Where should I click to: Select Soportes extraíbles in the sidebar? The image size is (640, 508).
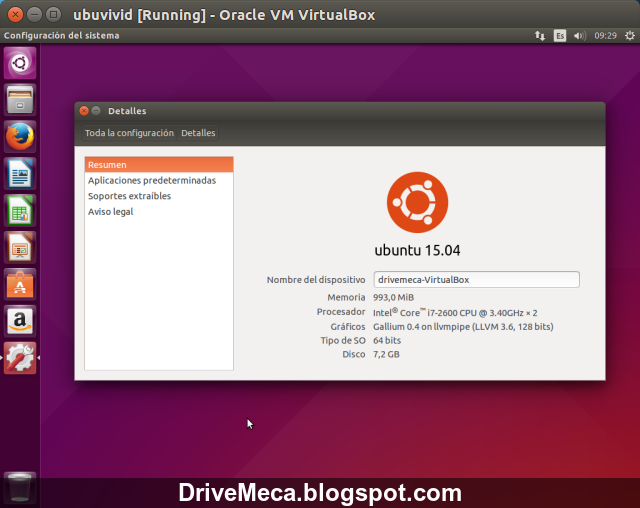159,196
